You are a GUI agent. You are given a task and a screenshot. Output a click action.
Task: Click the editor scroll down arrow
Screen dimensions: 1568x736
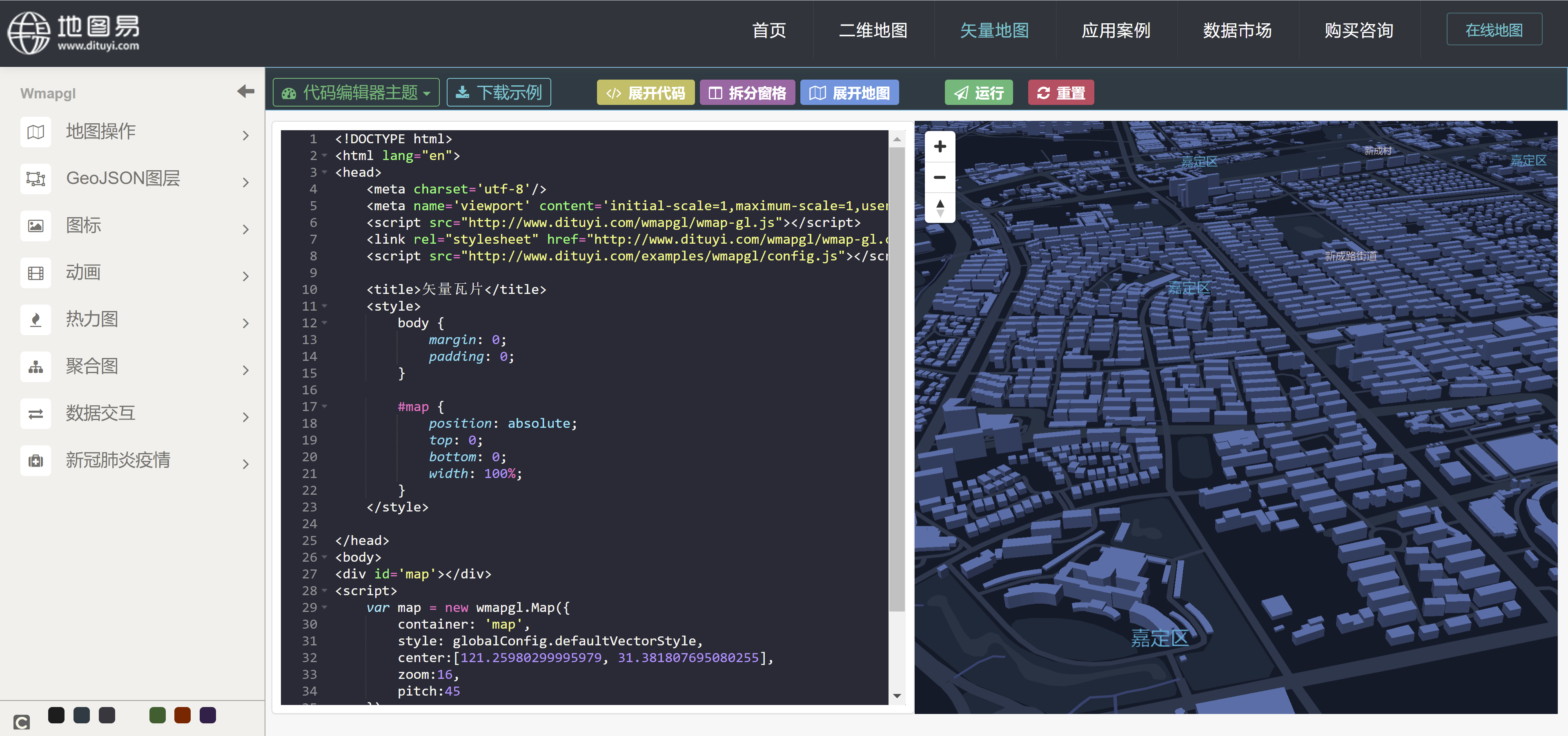tap(897, 696)
